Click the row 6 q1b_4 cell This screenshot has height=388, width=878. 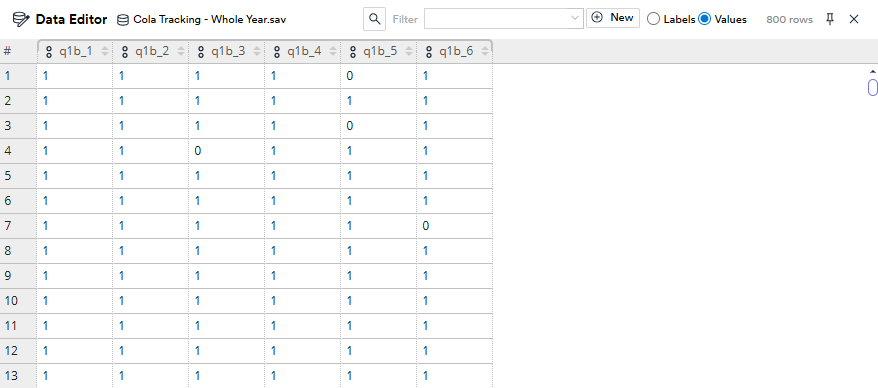(x=302, y=200)
